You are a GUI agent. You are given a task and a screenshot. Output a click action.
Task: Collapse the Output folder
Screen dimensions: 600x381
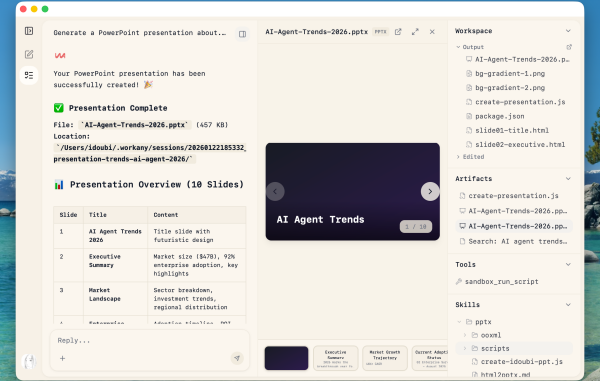458,47
